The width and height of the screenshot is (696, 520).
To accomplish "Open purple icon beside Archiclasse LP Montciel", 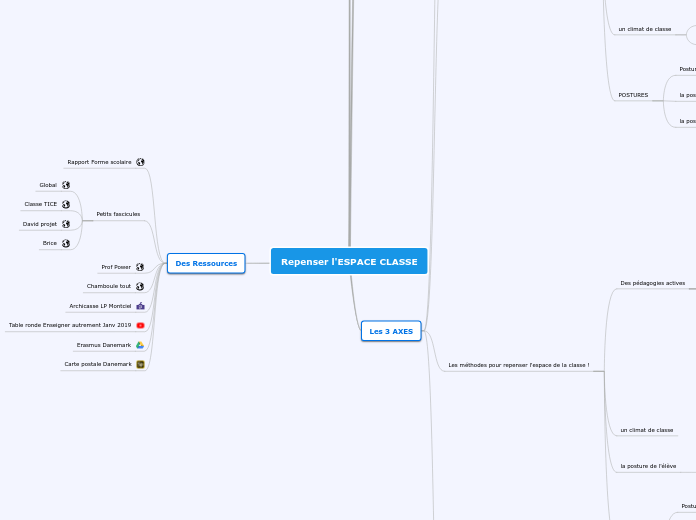I will (141, 306).
